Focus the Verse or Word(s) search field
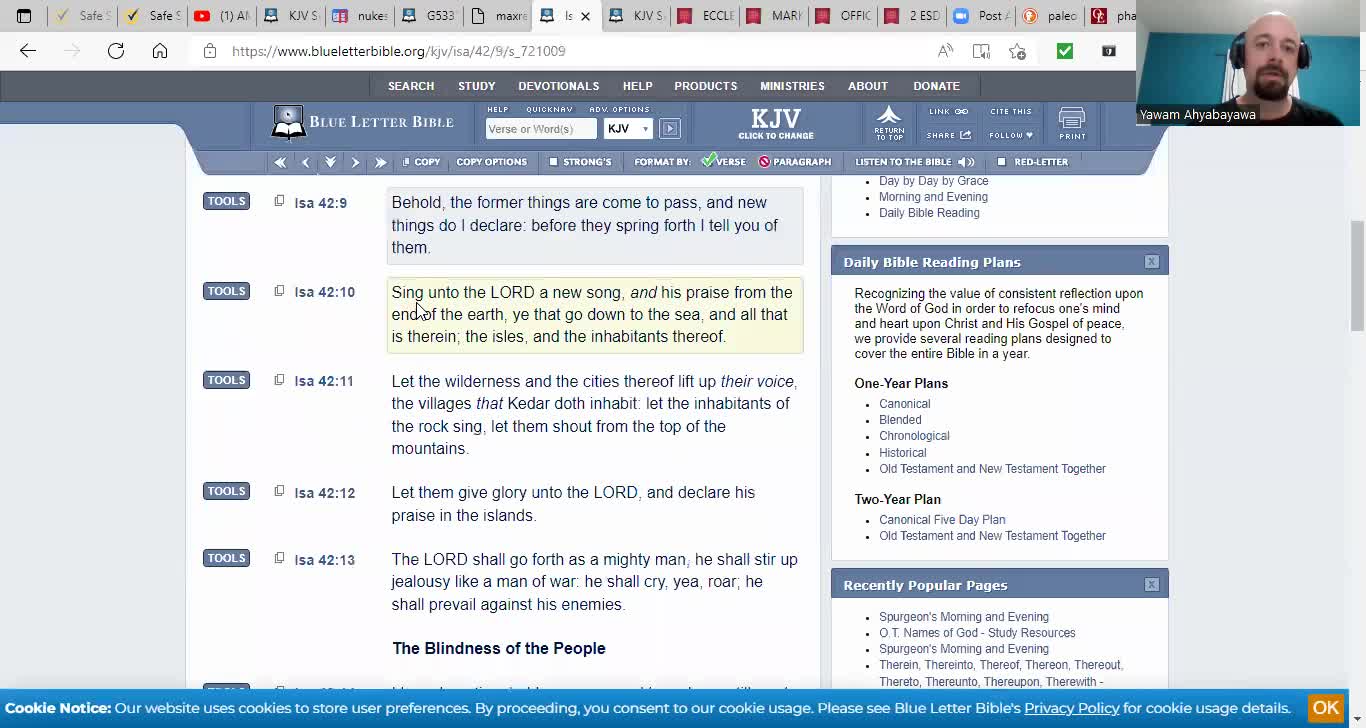This screenshot has height=728, width=1366. pyautogui.click(x=541, y=129)
